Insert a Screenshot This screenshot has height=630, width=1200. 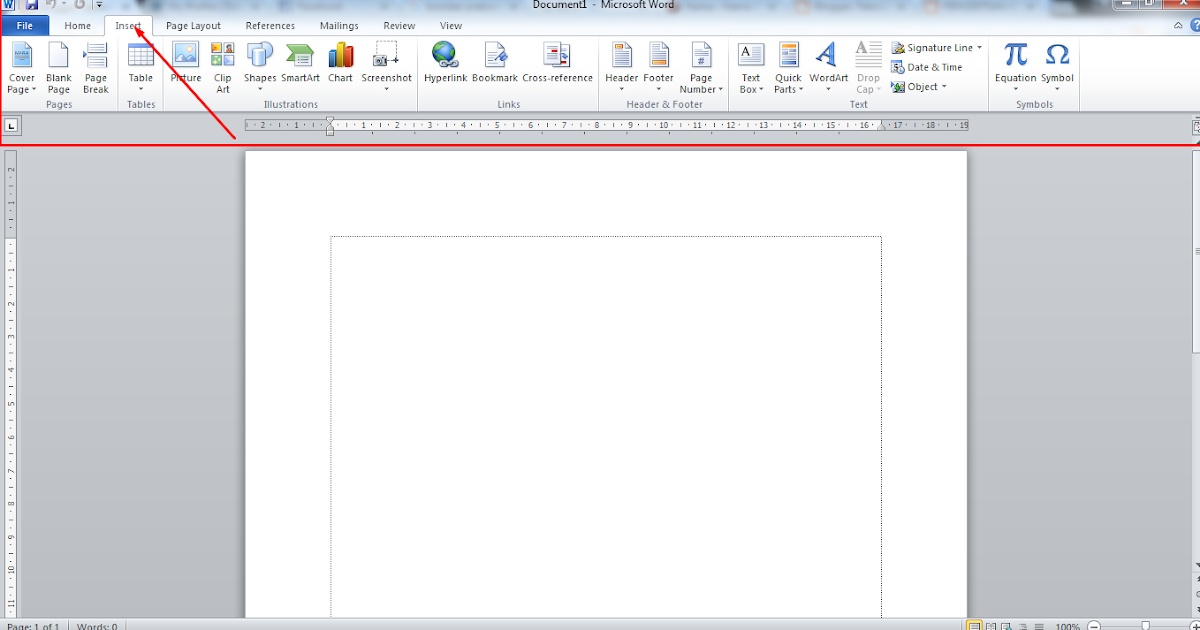[x=386, y=60]
